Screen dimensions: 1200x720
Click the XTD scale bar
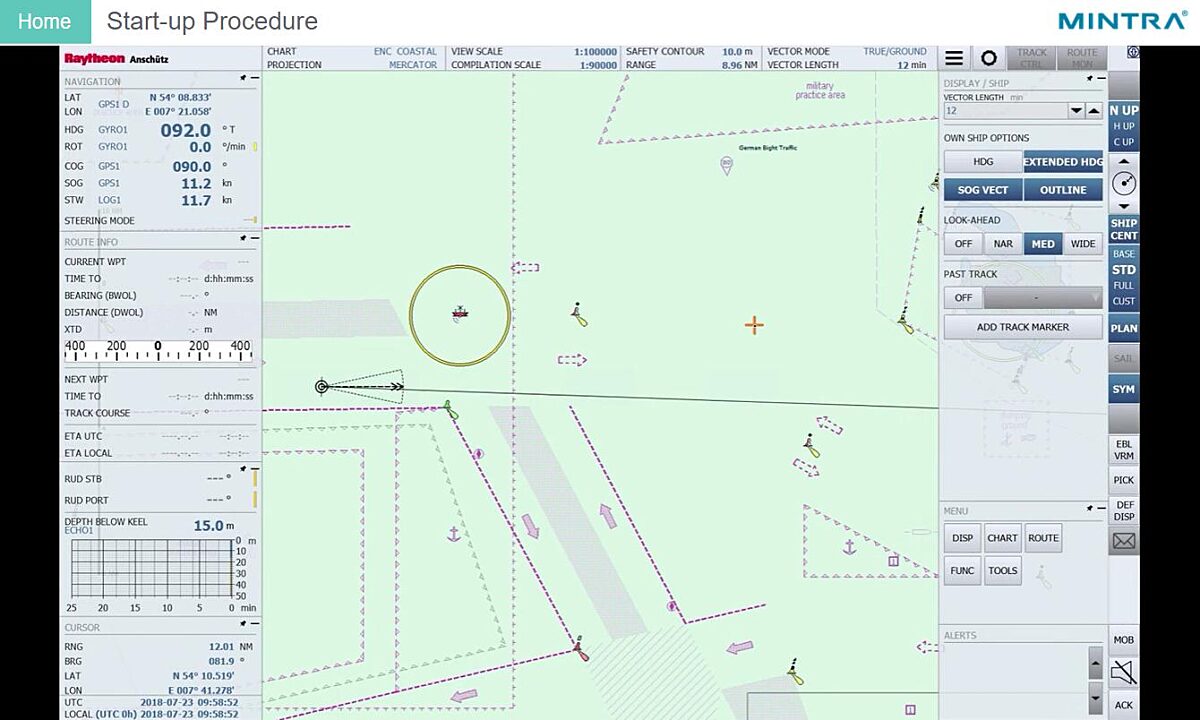point(158,351)
